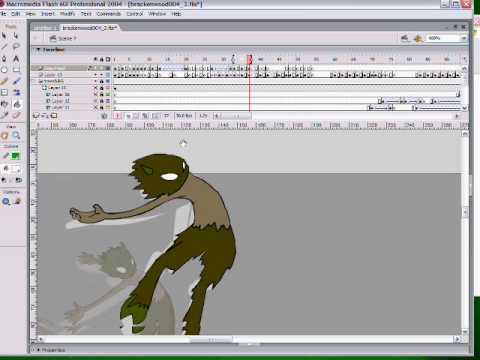Open the Control menu
This screenshot has width=480, height=360.
click(135, 14)
